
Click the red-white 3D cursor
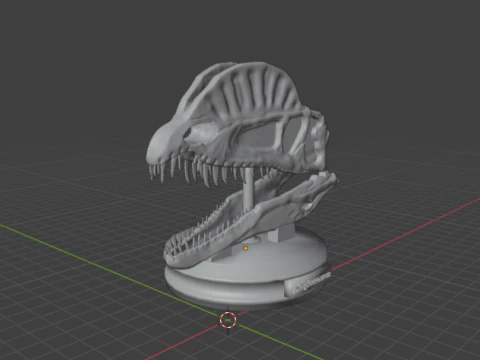click(x=228, y=320)
